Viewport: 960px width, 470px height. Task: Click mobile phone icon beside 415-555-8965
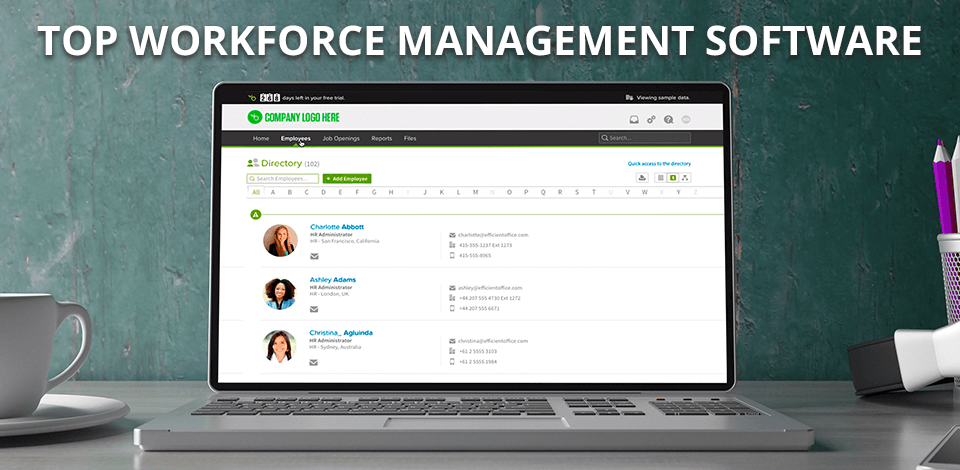coord(452,255)
